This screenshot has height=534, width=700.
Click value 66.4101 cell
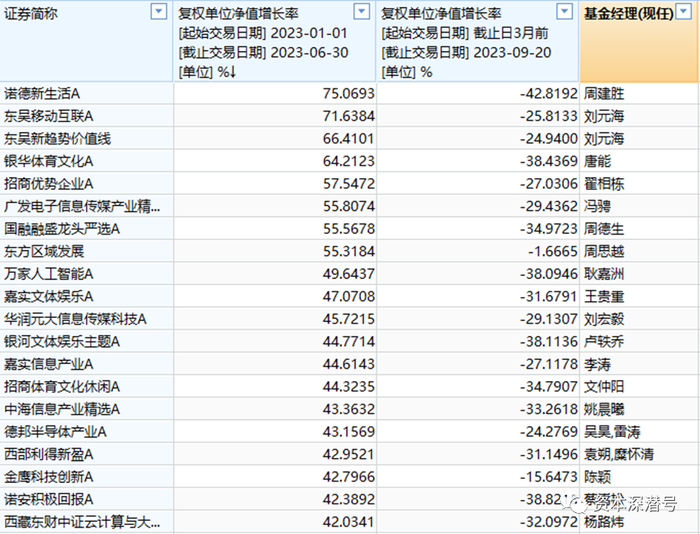pos(349,139)
